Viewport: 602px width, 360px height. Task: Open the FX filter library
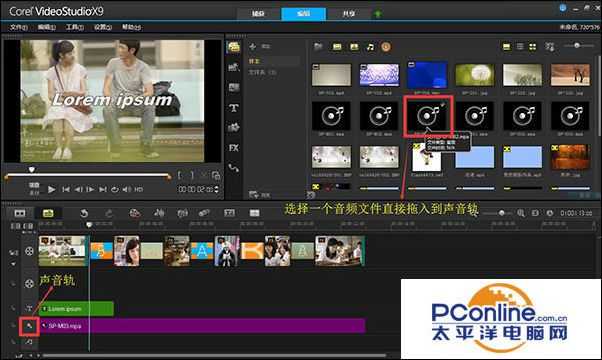[233, 148]
